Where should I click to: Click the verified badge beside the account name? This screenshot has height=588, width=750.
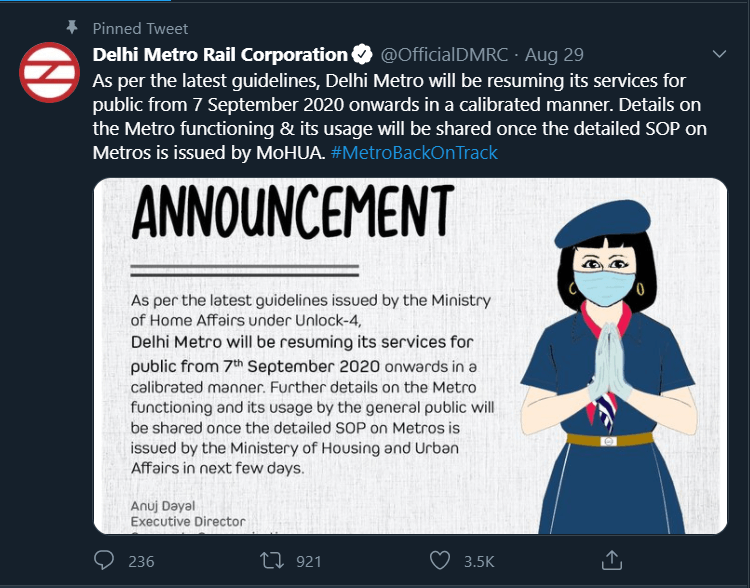(x=362, y=54)
